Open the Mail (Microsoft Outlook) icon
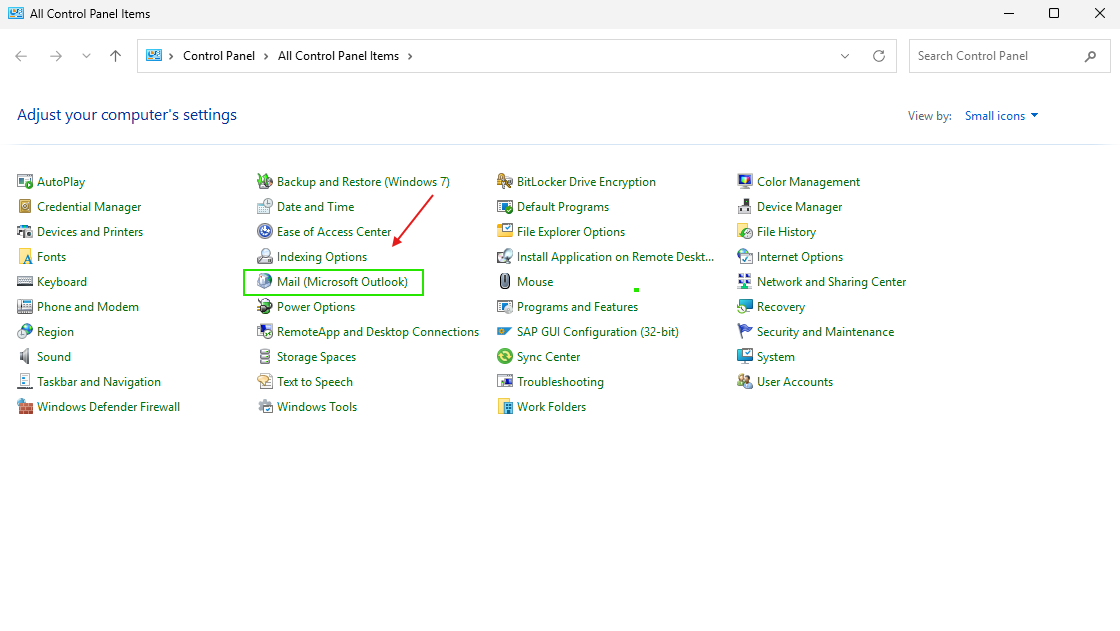1120x631 pixels. coord(264,282)
